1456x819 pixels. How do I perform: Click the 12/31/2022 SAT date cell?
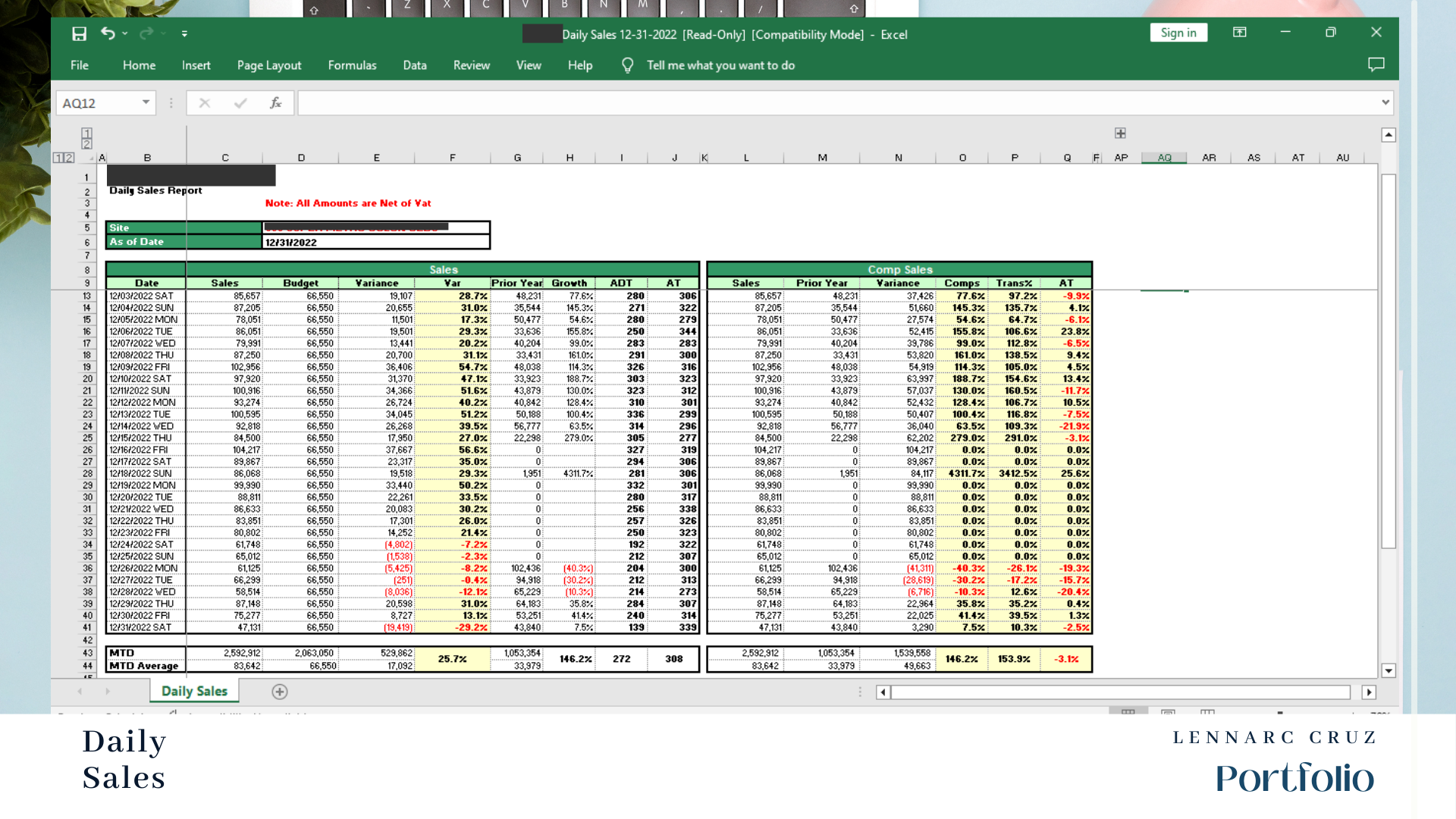pyautogui.click(x=146, y=627)
